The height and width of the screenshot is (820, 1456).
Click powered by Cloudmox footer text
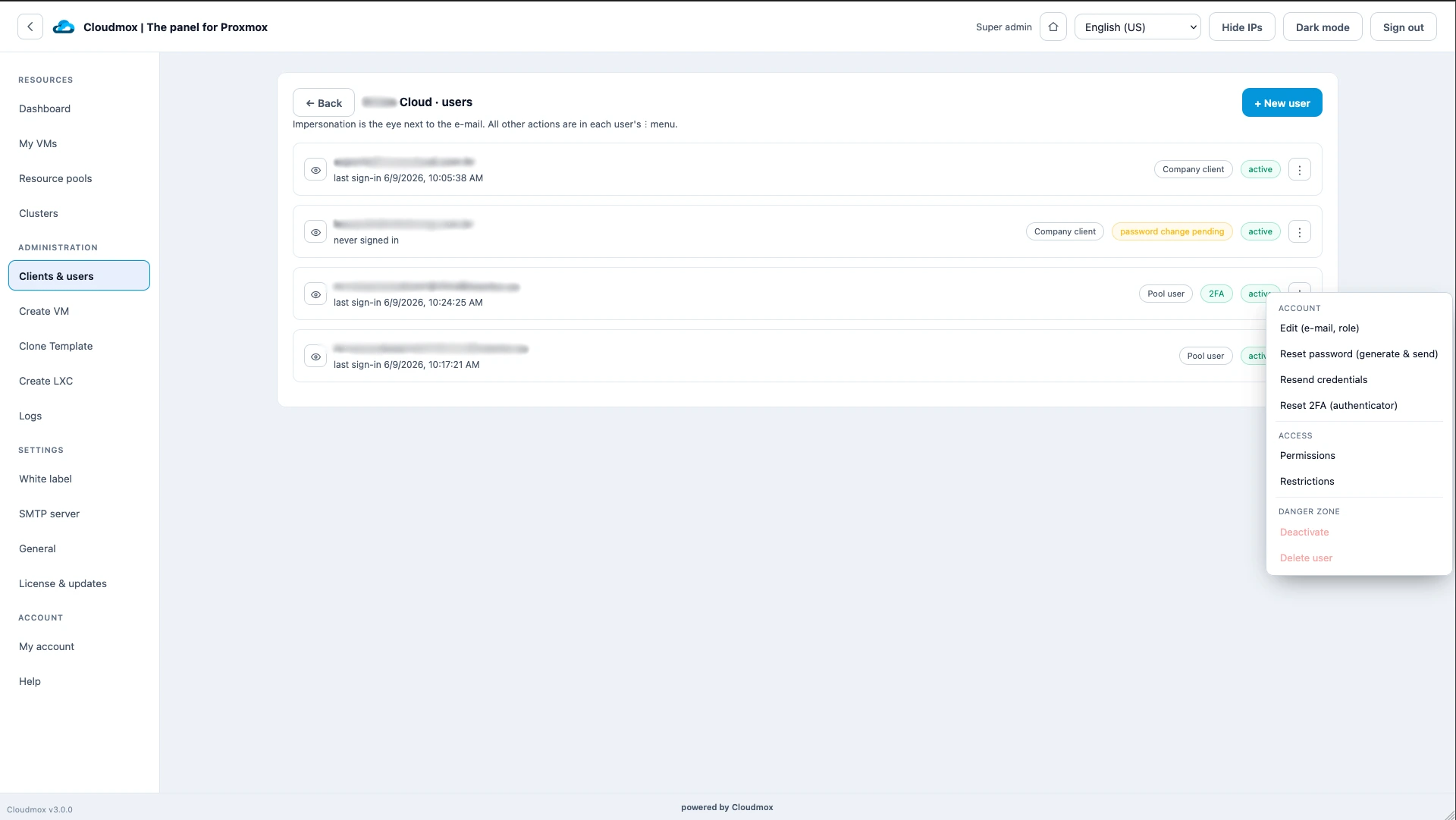[726, 807]
